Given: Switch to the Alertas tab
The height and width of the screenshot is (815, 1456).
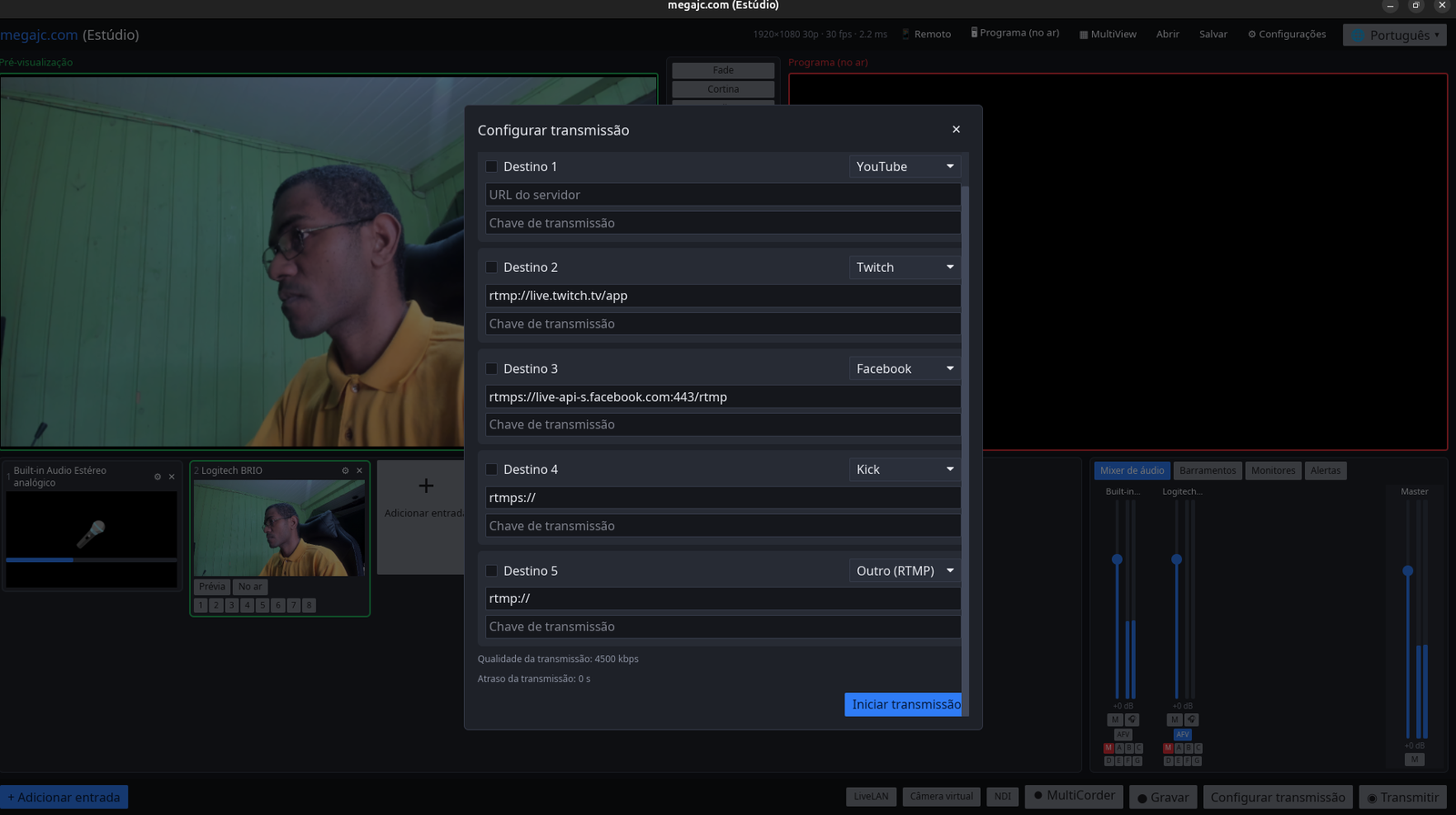Looking at the screenshot, I should coord(1326,470).
